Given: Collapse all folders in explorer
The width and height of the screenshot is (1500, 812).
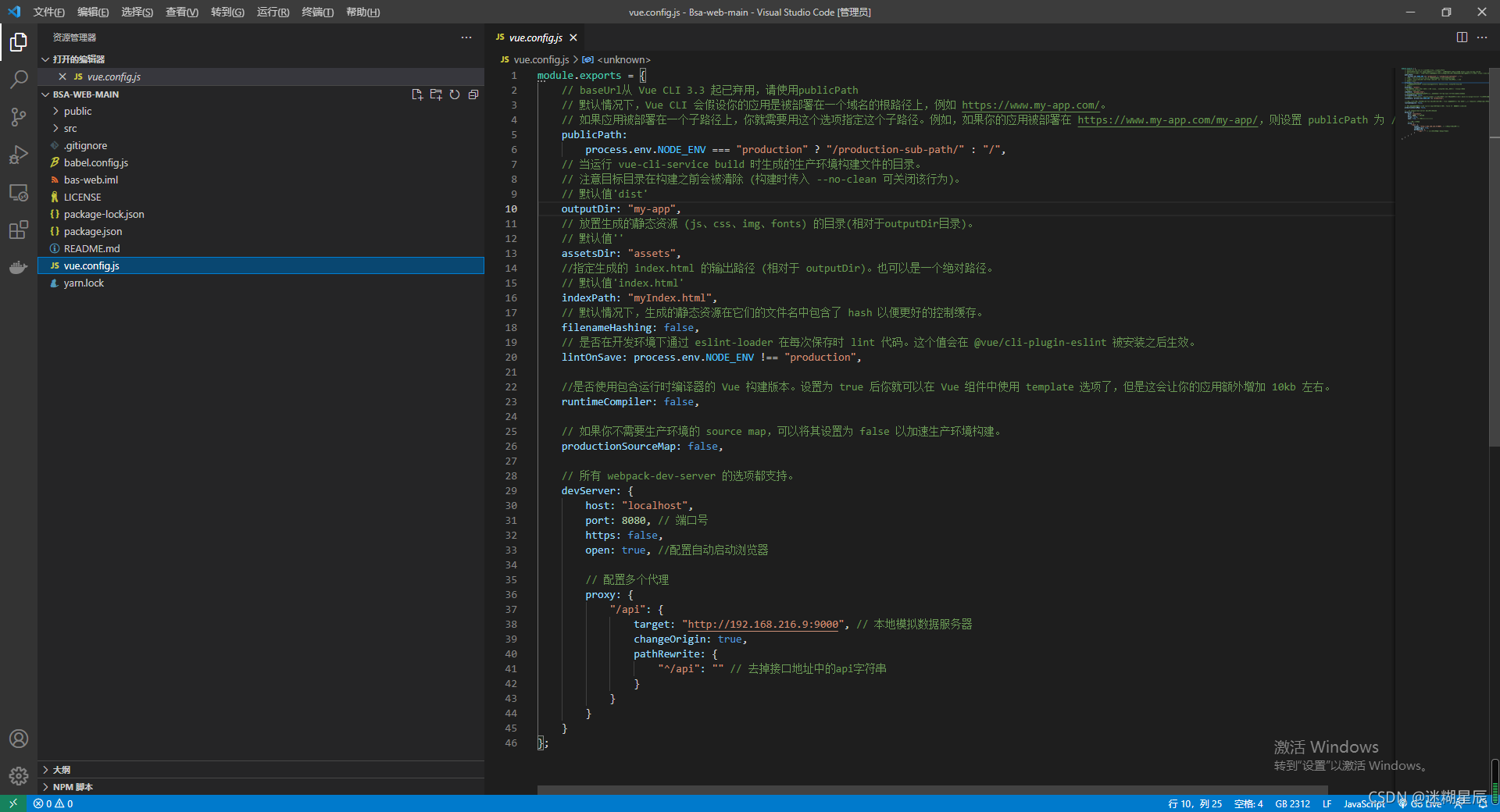Looking at the screenshot, I should coord(473,94).
